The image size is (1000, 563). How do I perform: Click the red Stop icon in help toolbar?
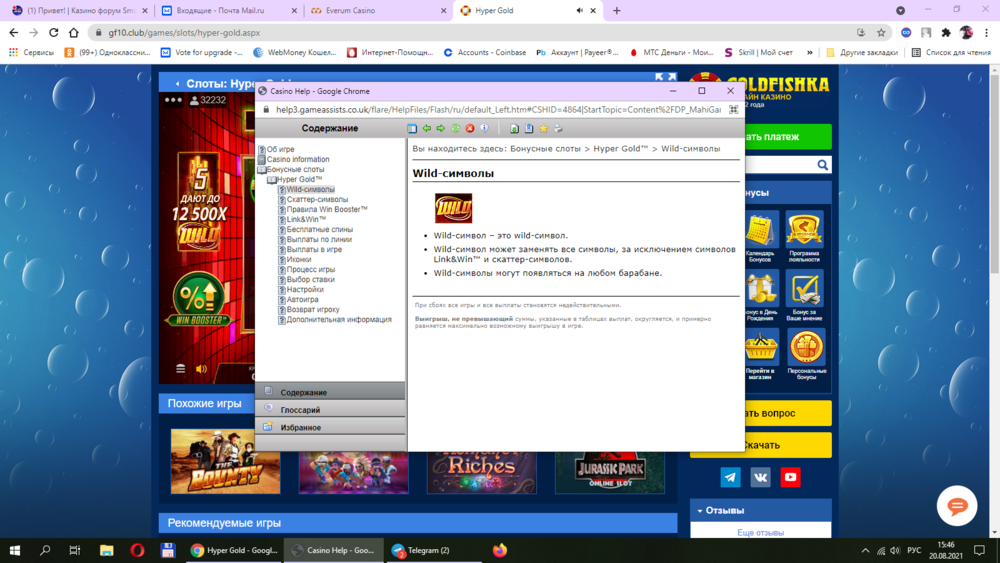point(470,129)
